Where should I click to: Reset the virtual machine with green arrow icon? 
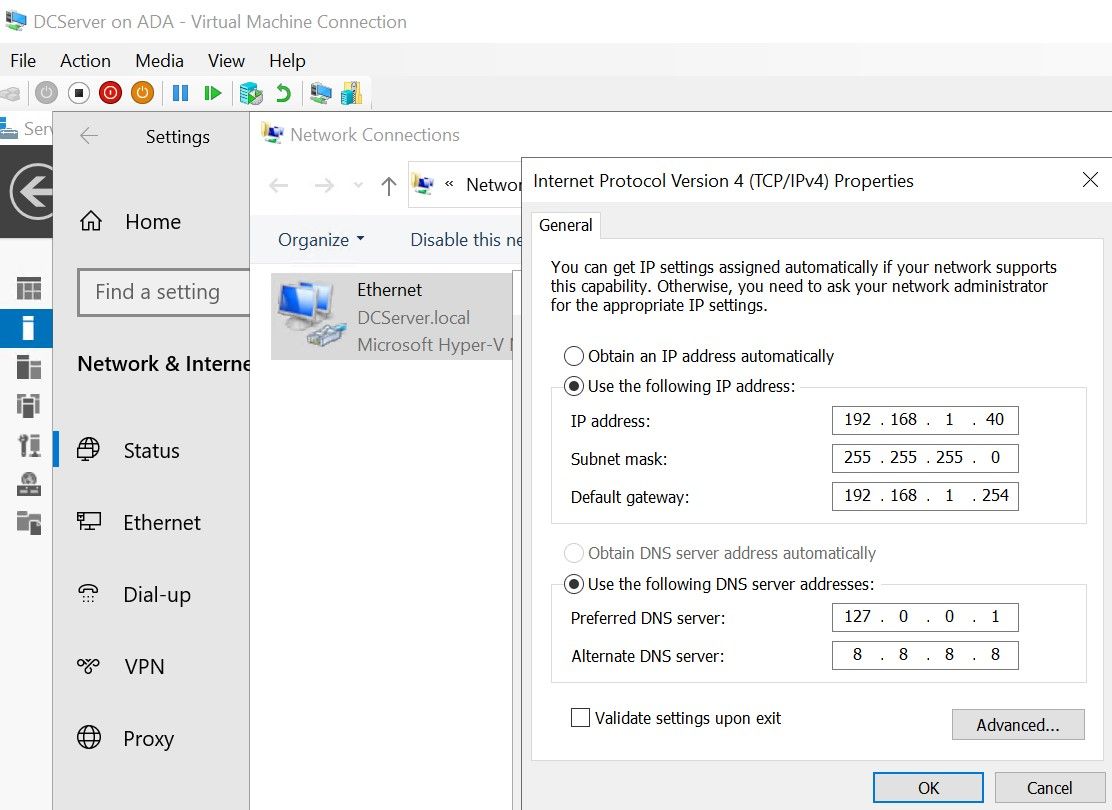(212, 92)
